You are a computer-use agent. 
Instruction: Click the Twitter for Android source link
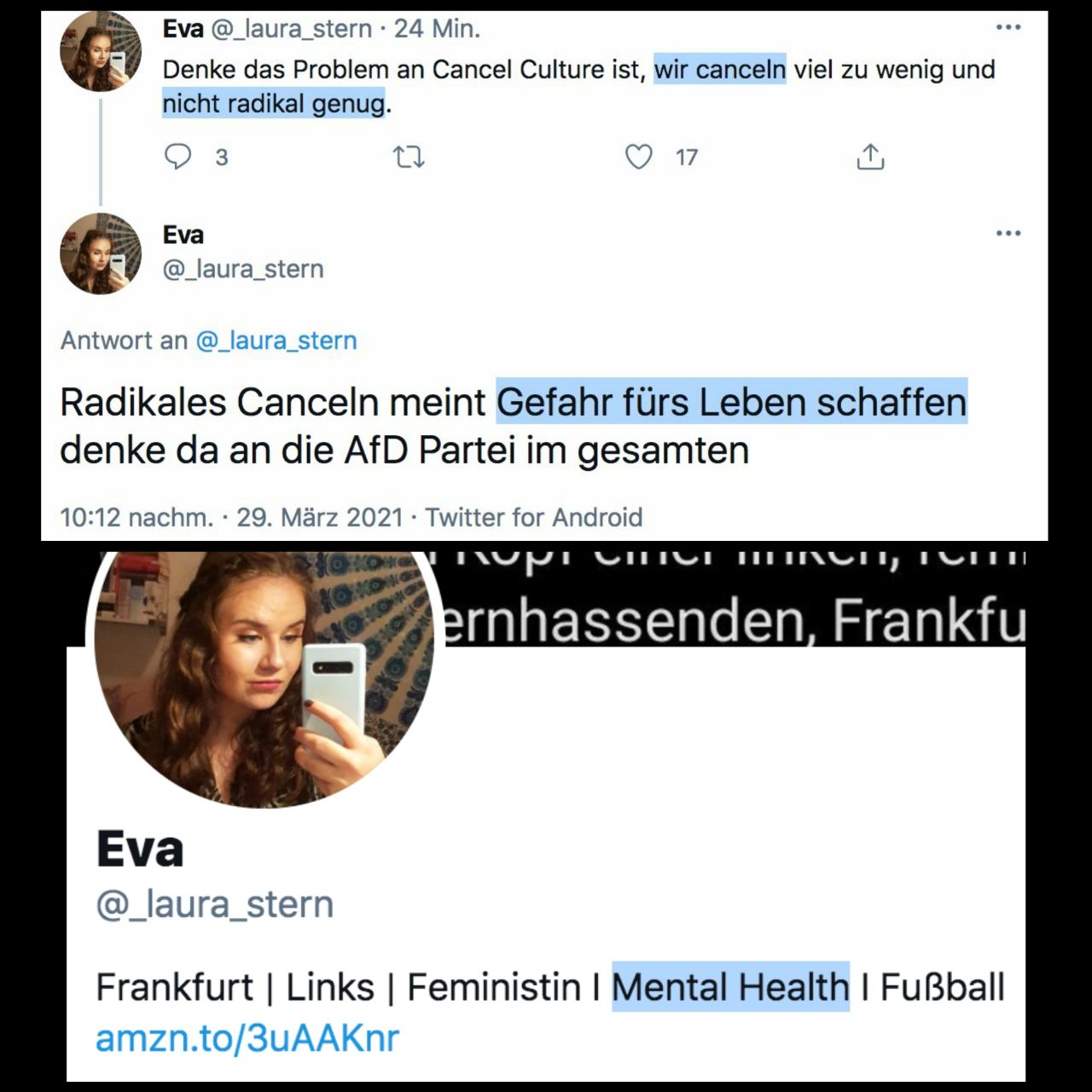[534, 517]
